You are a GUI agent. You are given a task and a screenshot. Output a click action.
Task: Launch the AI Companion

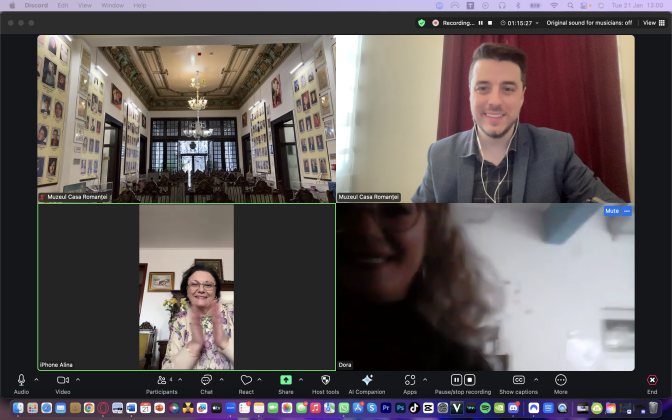coord(367,381)
